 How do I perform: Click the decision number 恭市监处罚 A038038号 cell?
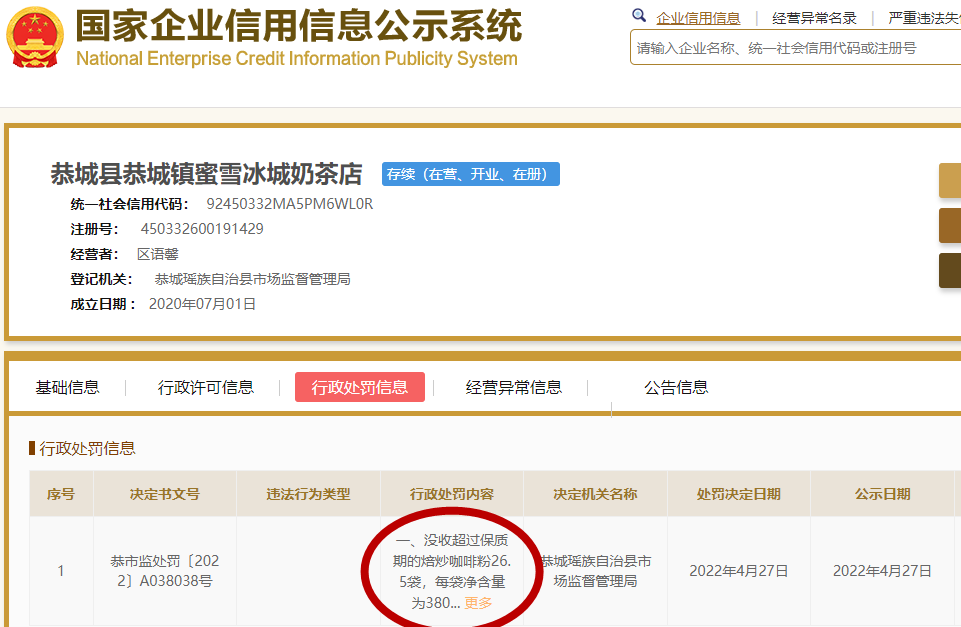click(x=165, y=571)
